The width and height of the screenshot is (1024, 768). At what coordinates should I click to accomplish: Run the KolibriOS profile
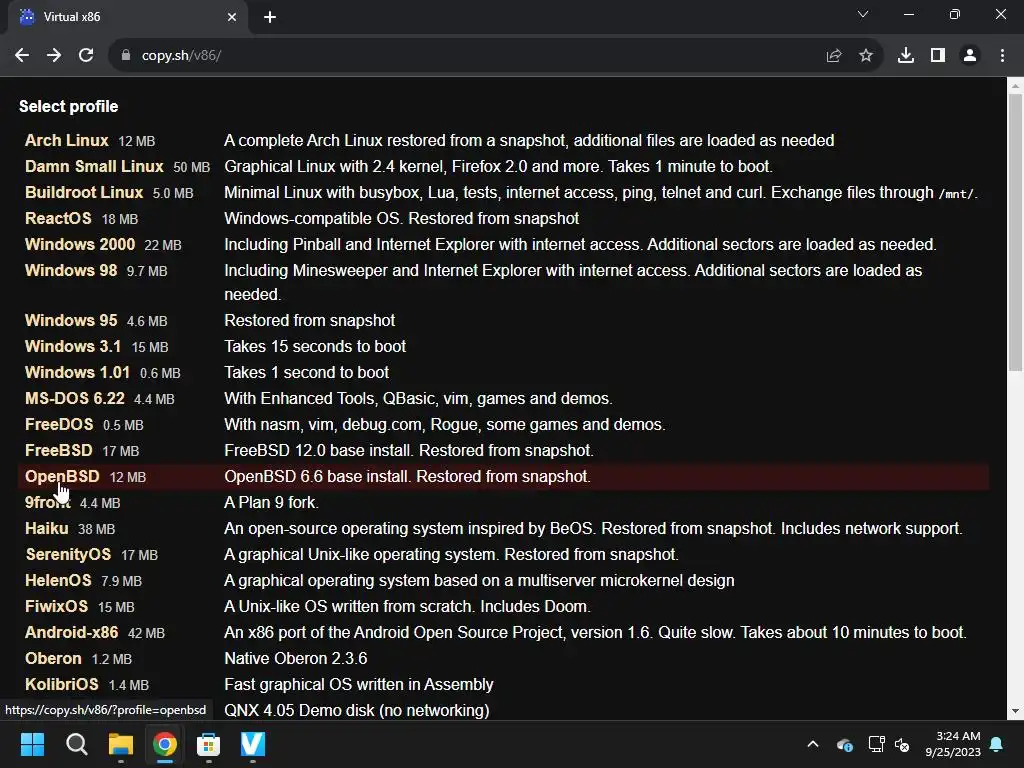coord(61,684)
